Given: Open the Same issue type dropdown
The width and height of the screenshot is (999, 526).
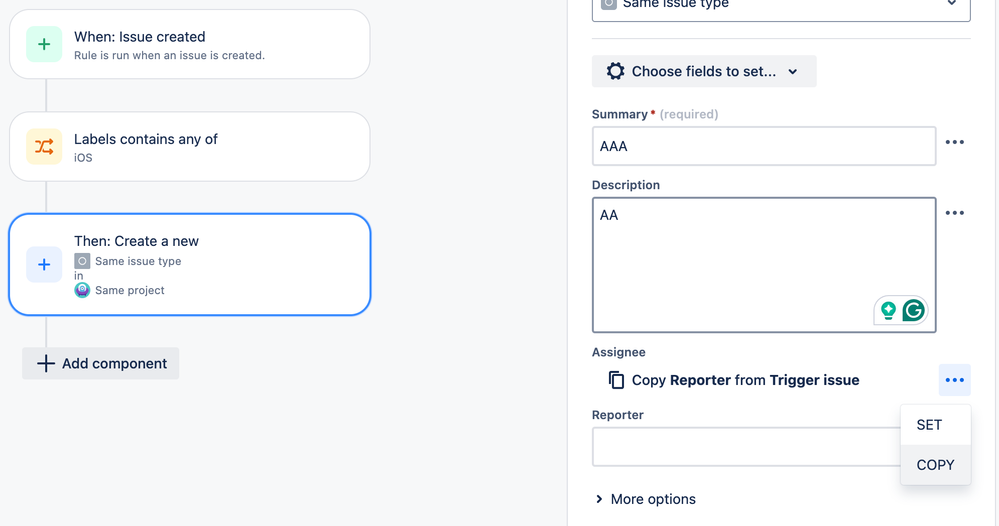Looking at the screenshot, I should click(781, 6).
